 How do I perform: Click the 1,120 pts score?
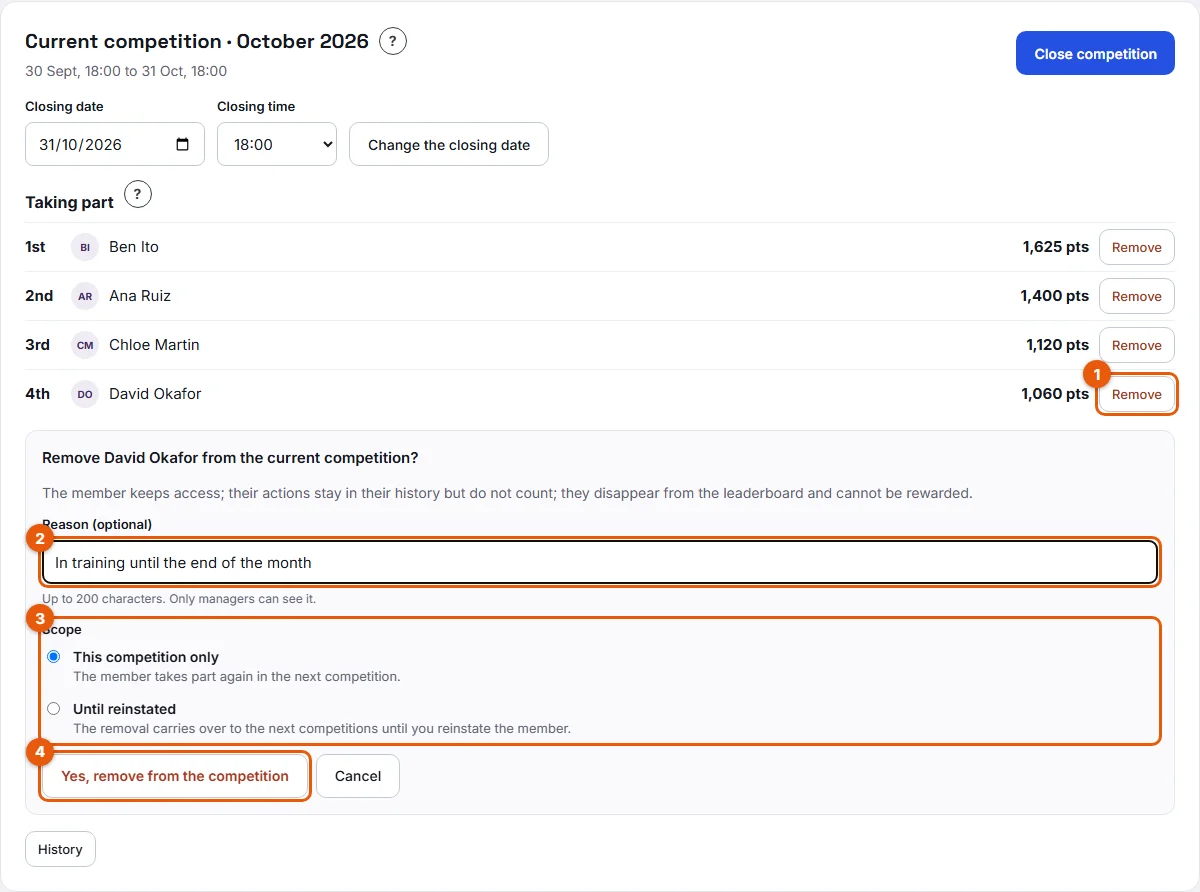[x=1058, y=345]
